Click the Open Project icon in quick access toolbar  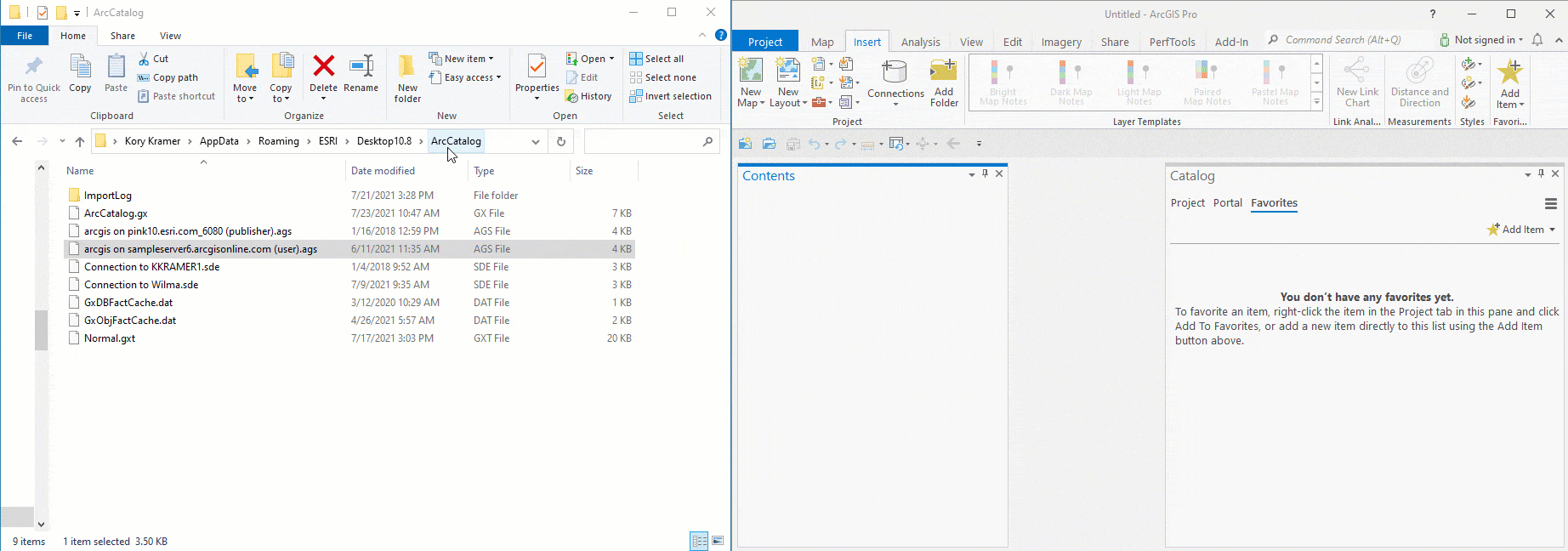click(x=769, y=144)
